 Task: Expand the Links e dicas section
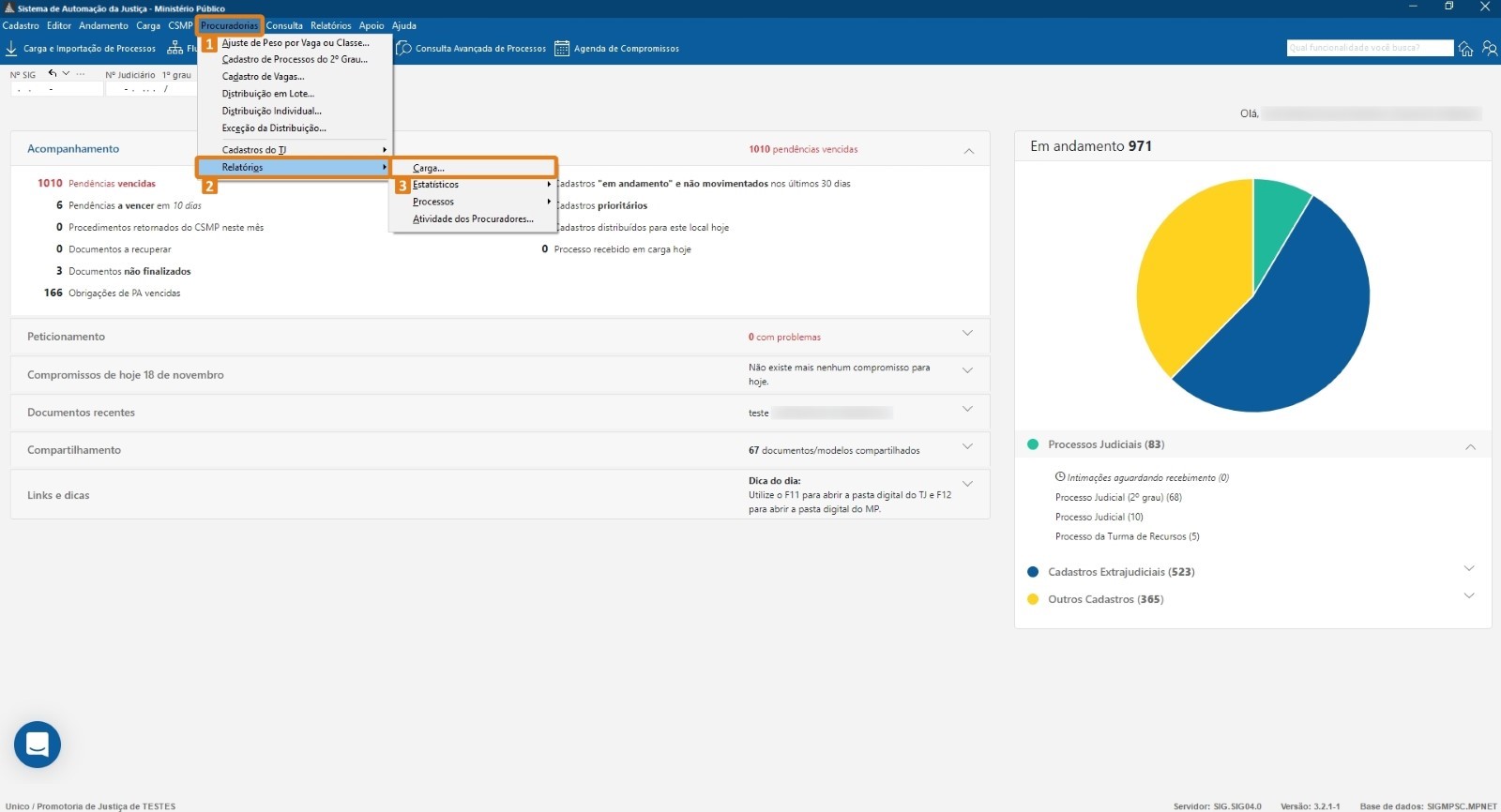tap(967, 485)
